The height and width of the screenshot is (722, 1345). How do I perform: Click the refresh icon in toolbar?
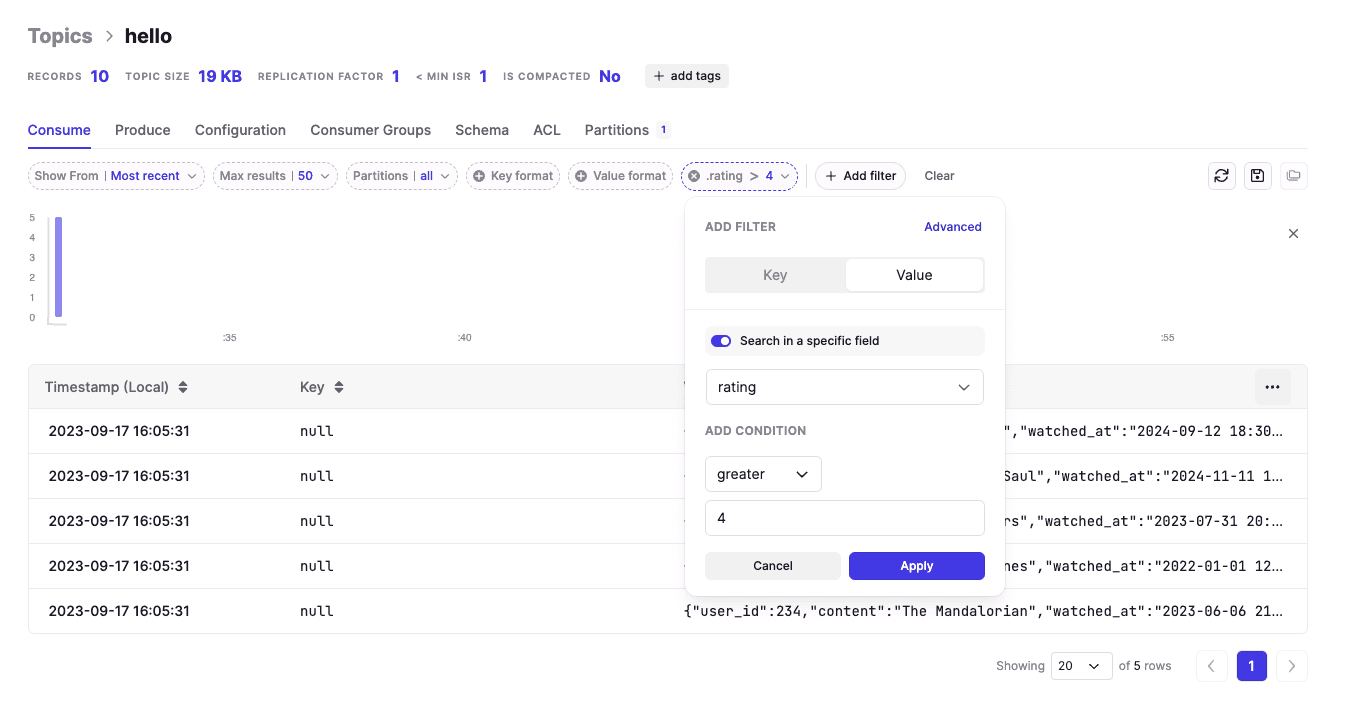pyautogui.click(x=1221, y=176)
